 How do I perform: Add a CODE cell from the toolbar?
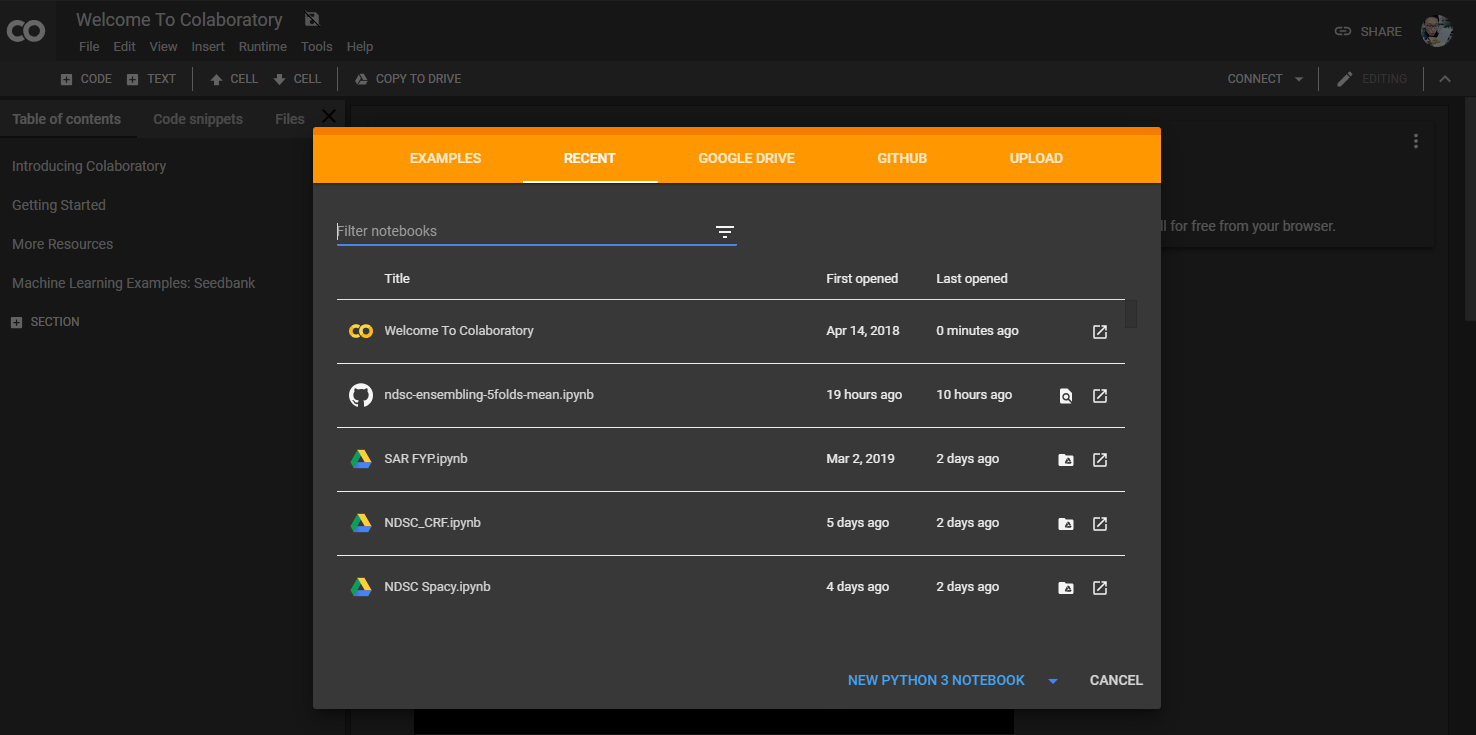point(86,79)
